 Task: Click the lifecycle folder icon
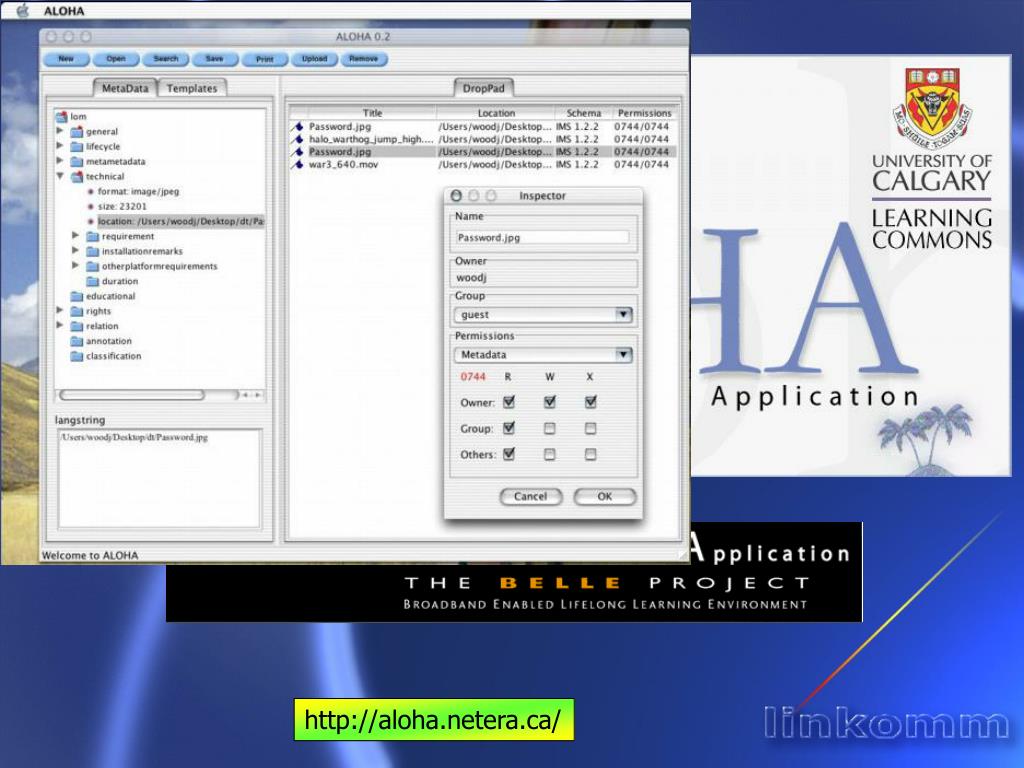[x=76, y=147]
